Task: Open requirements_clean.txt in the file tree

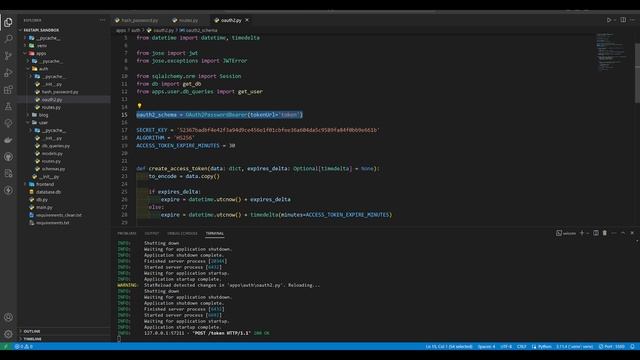Action: pos(59,215)
